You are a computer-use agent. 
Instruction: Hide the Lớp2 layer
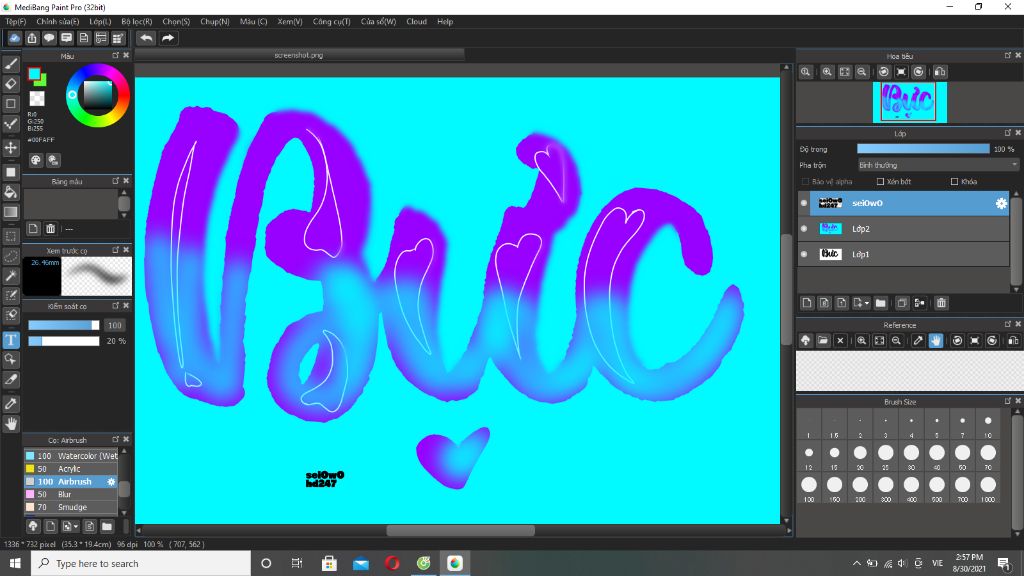[x=804, y=229]
